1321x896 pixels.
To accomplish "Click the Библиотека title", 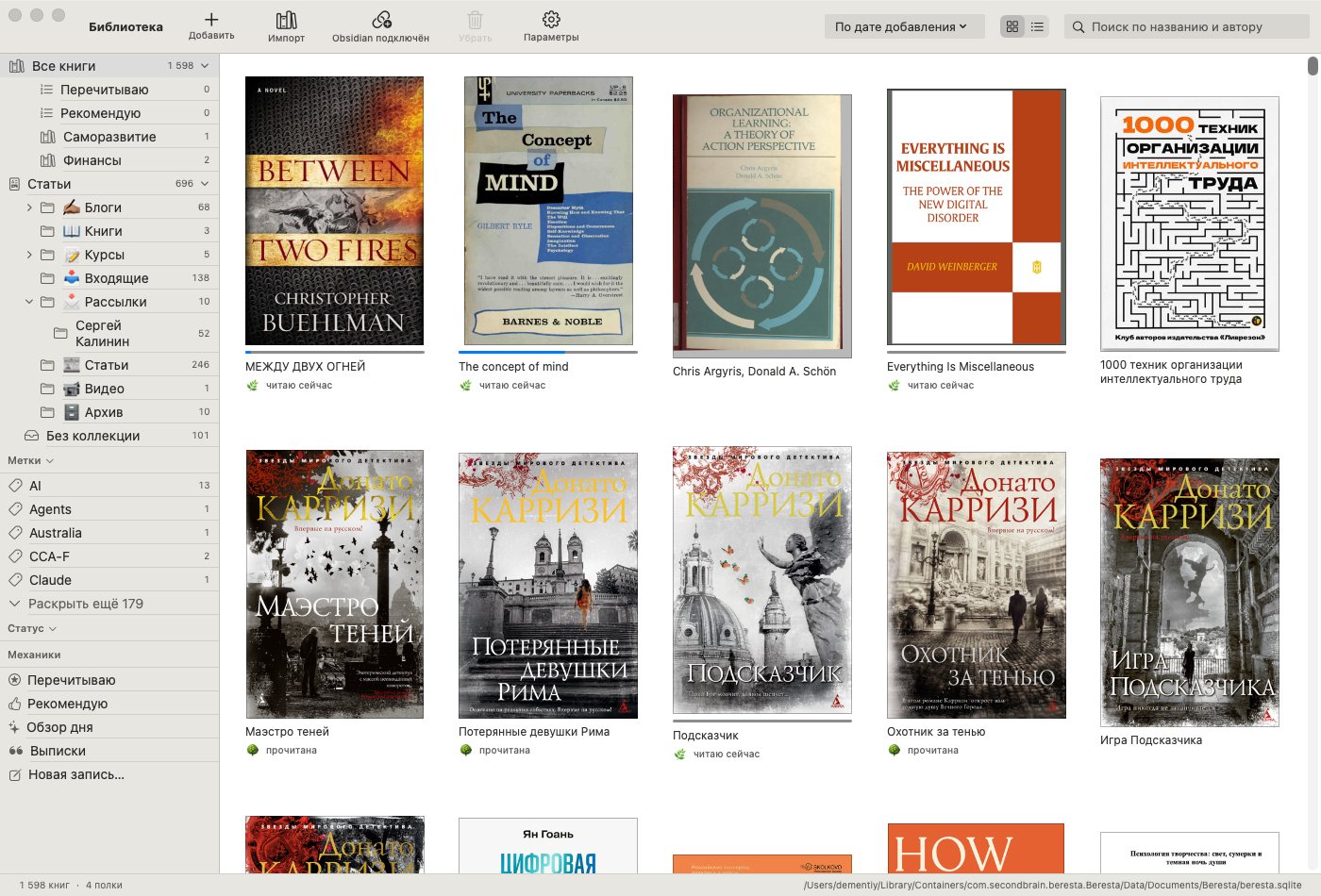I will coord(126,27).
